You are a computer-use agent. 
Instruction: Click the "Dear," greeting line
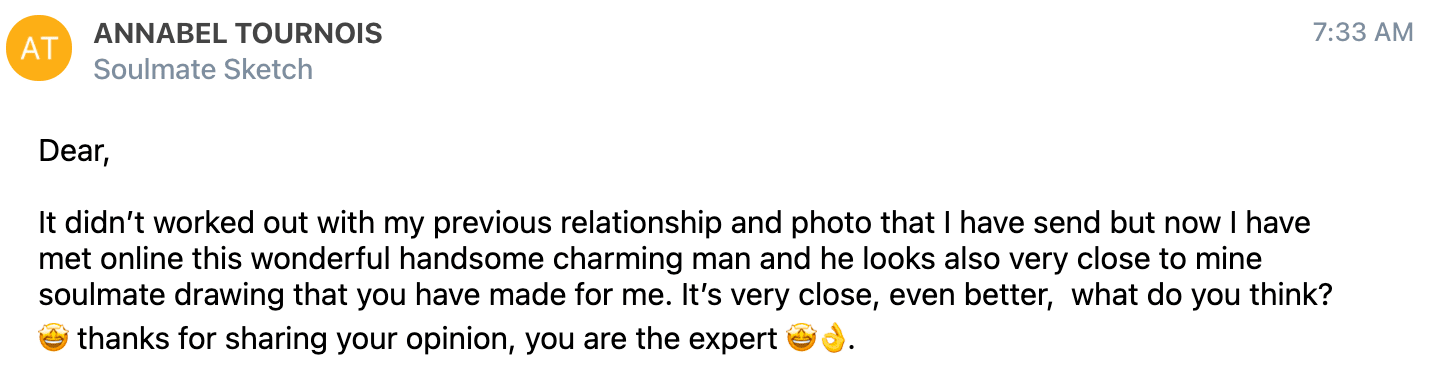pyautogui.click(x=73, y=152)
